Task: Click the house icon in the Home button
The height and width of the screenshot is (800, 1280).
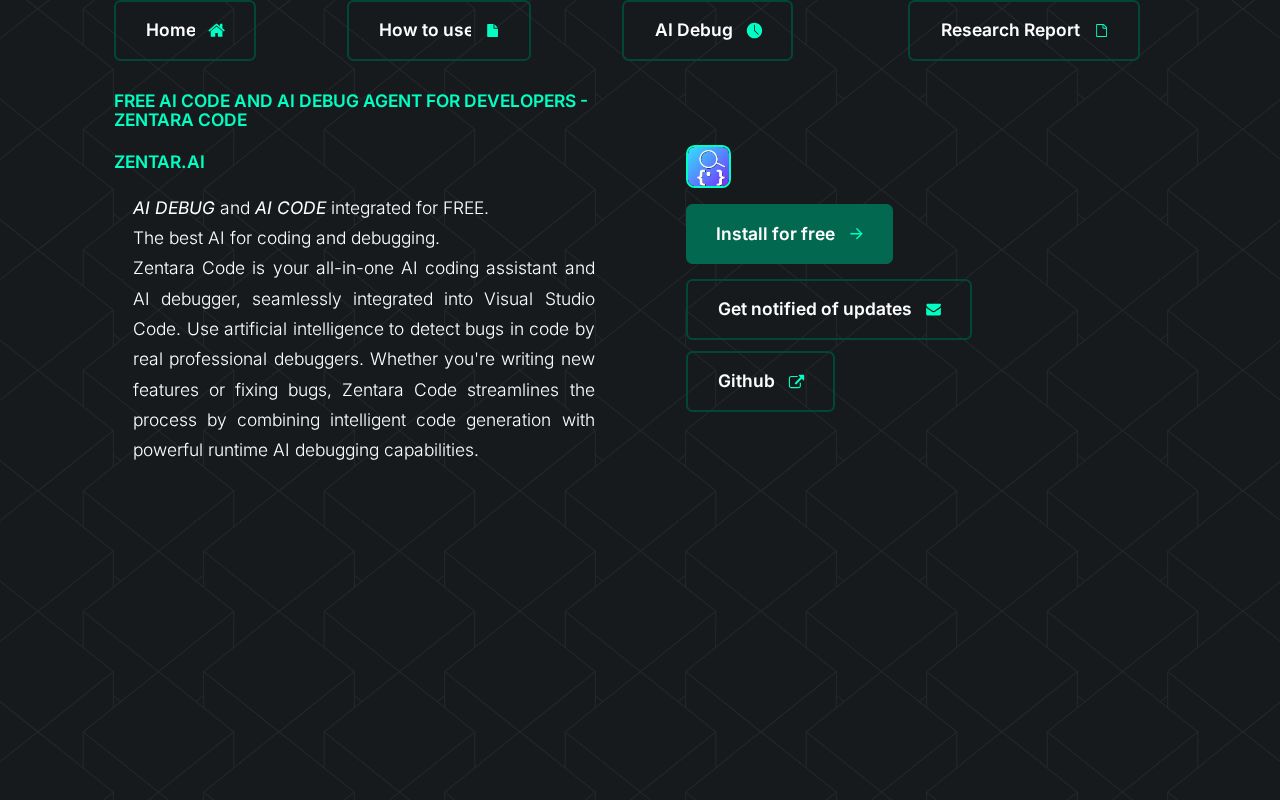Action: pyautogui.click(x=216, y=30)
